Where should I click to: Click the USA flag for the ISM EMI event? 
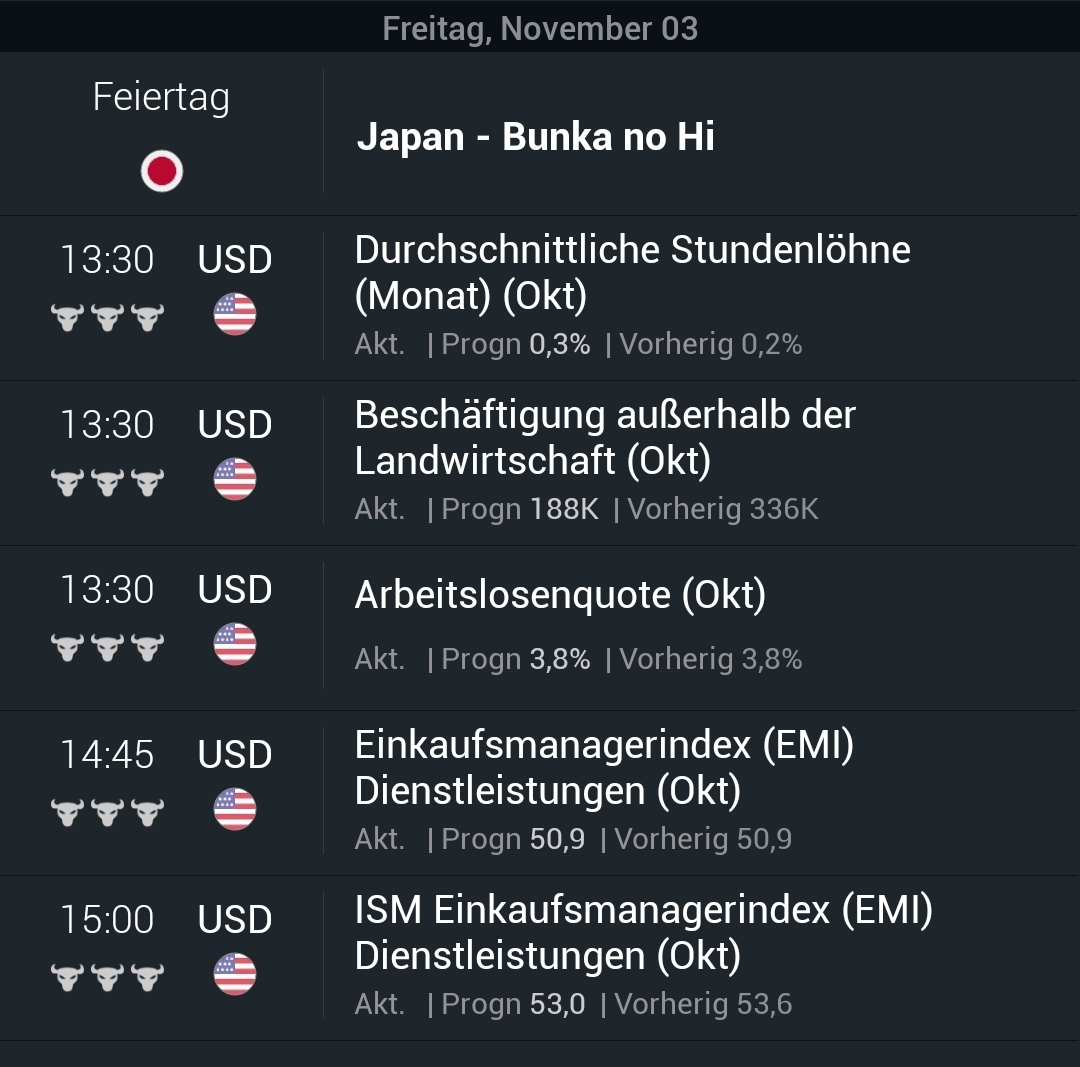(x=234, y=972)
